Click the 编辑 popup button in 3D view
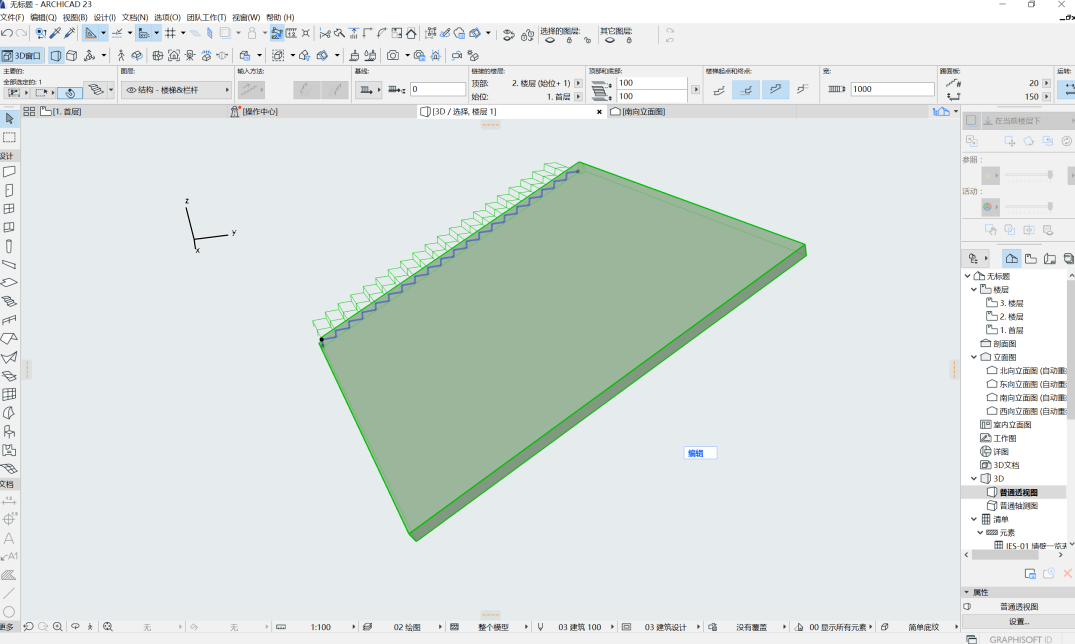The height and width of the screenshot is (644, 1075). [700, 453]
